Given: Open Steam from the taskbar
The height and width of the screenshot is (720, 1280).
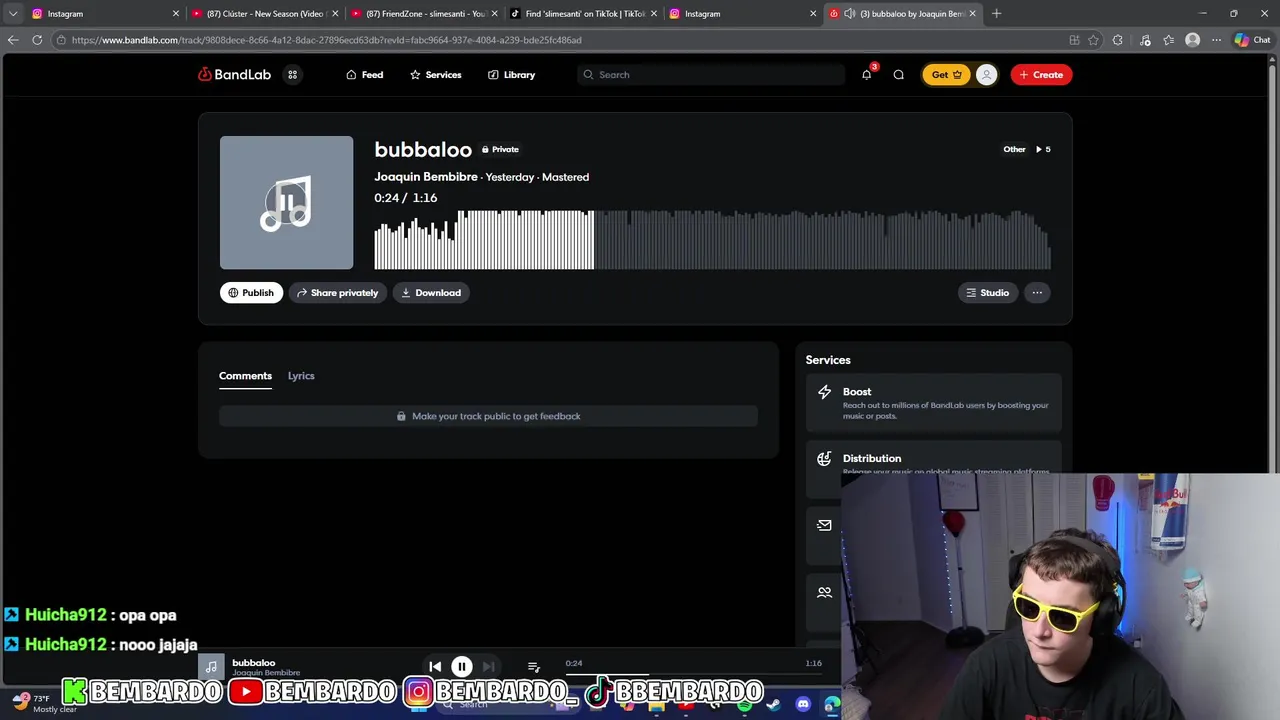Looking at the screenshot, I should (773, 705).
